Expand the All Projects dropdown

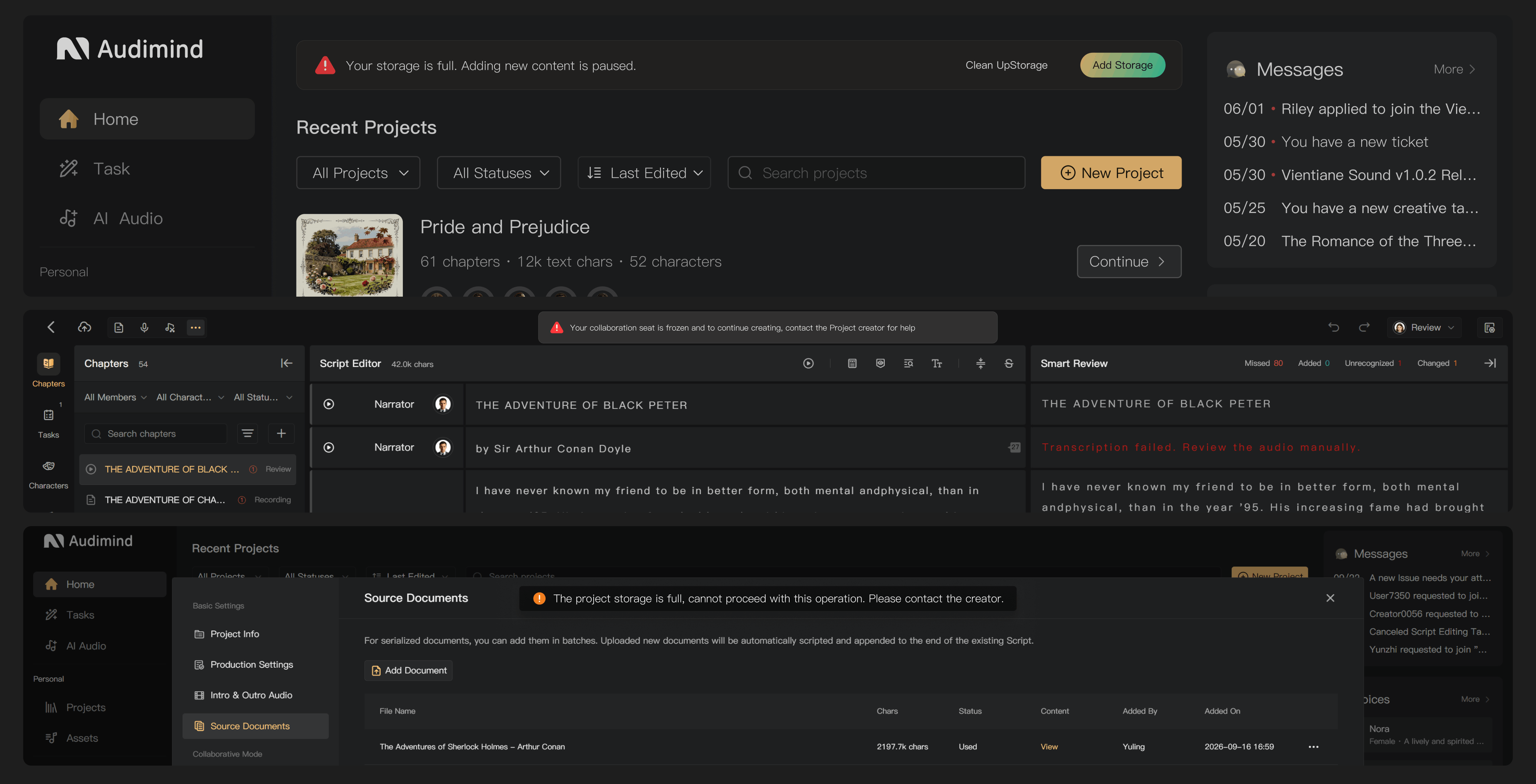[x=358, y=173]
